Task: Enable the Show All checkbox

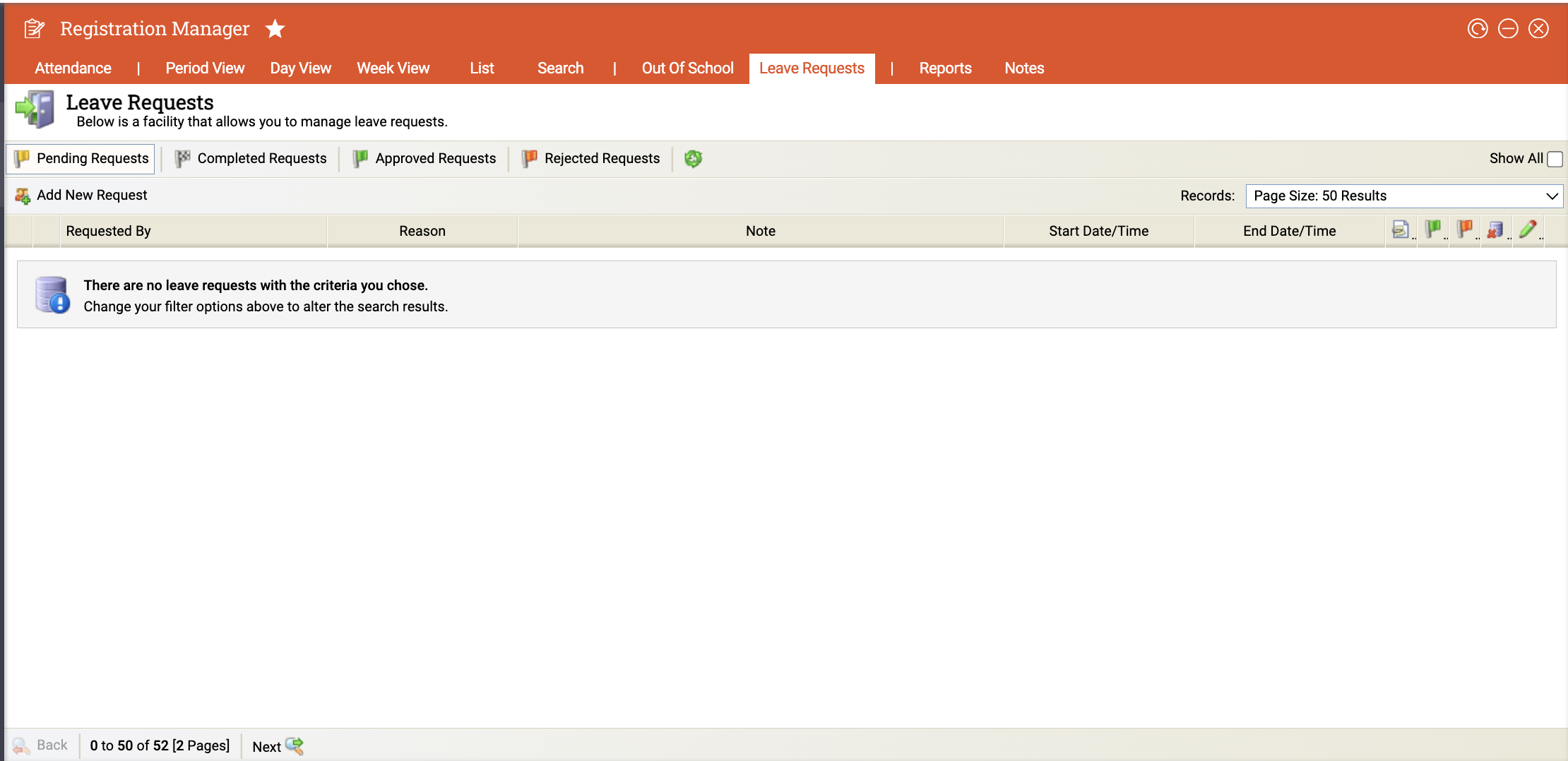Action: click(1555, 160)
